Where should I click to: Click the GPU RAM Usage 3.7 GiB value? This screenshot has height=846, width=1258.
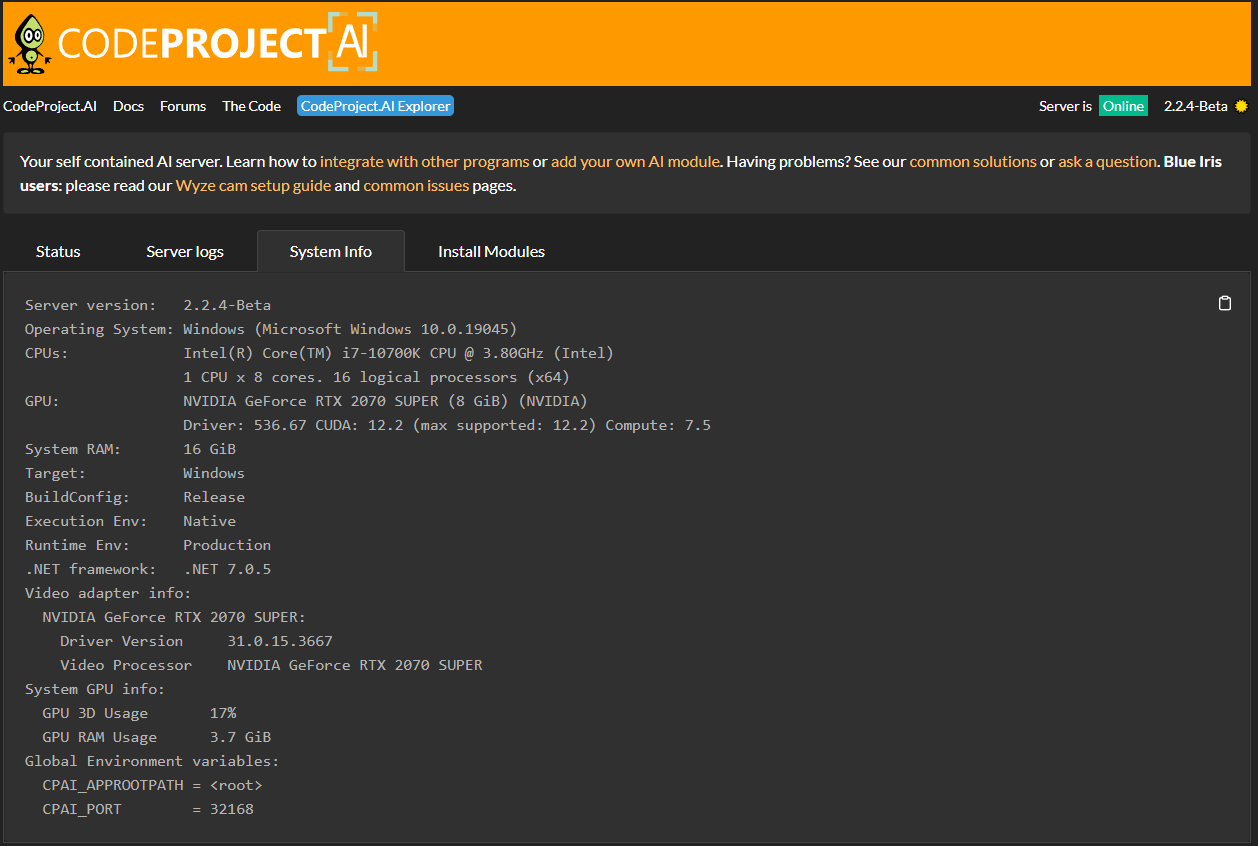(240, 737)
